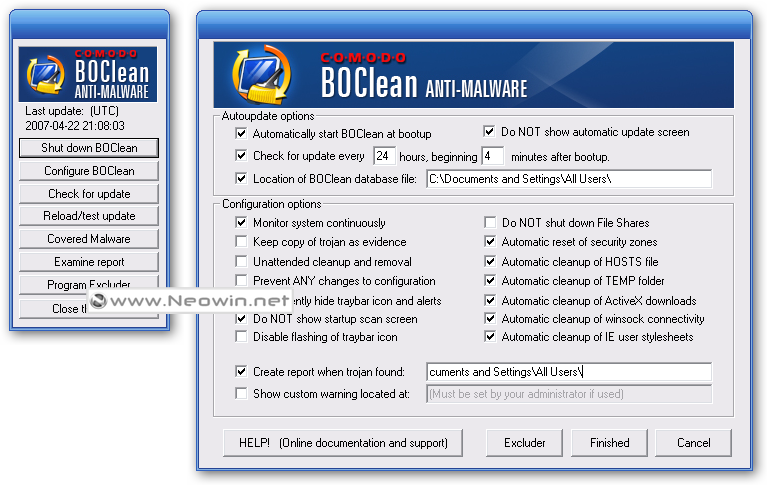The height and width of the screenshot is (487, 775).
Task: Enable Do NOT shut down File Shares
Action: pyautogui.click(x=490, y=222)
